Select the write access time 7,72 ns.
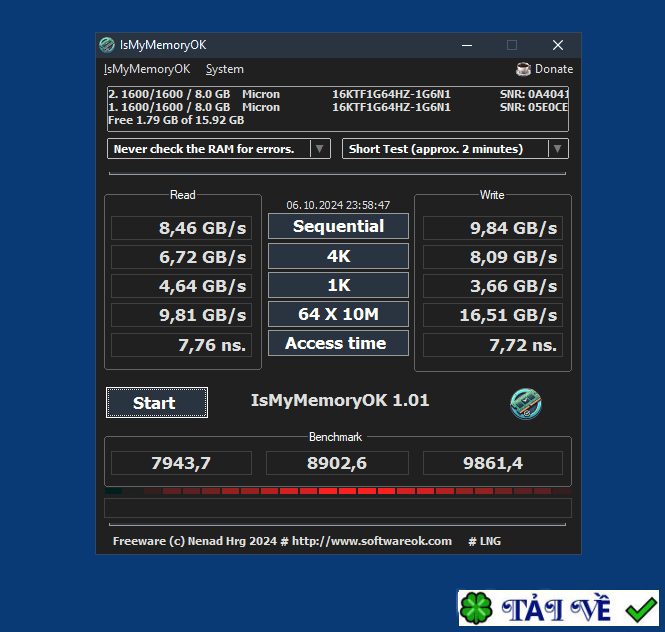665x632 pixels. [493, 345]
